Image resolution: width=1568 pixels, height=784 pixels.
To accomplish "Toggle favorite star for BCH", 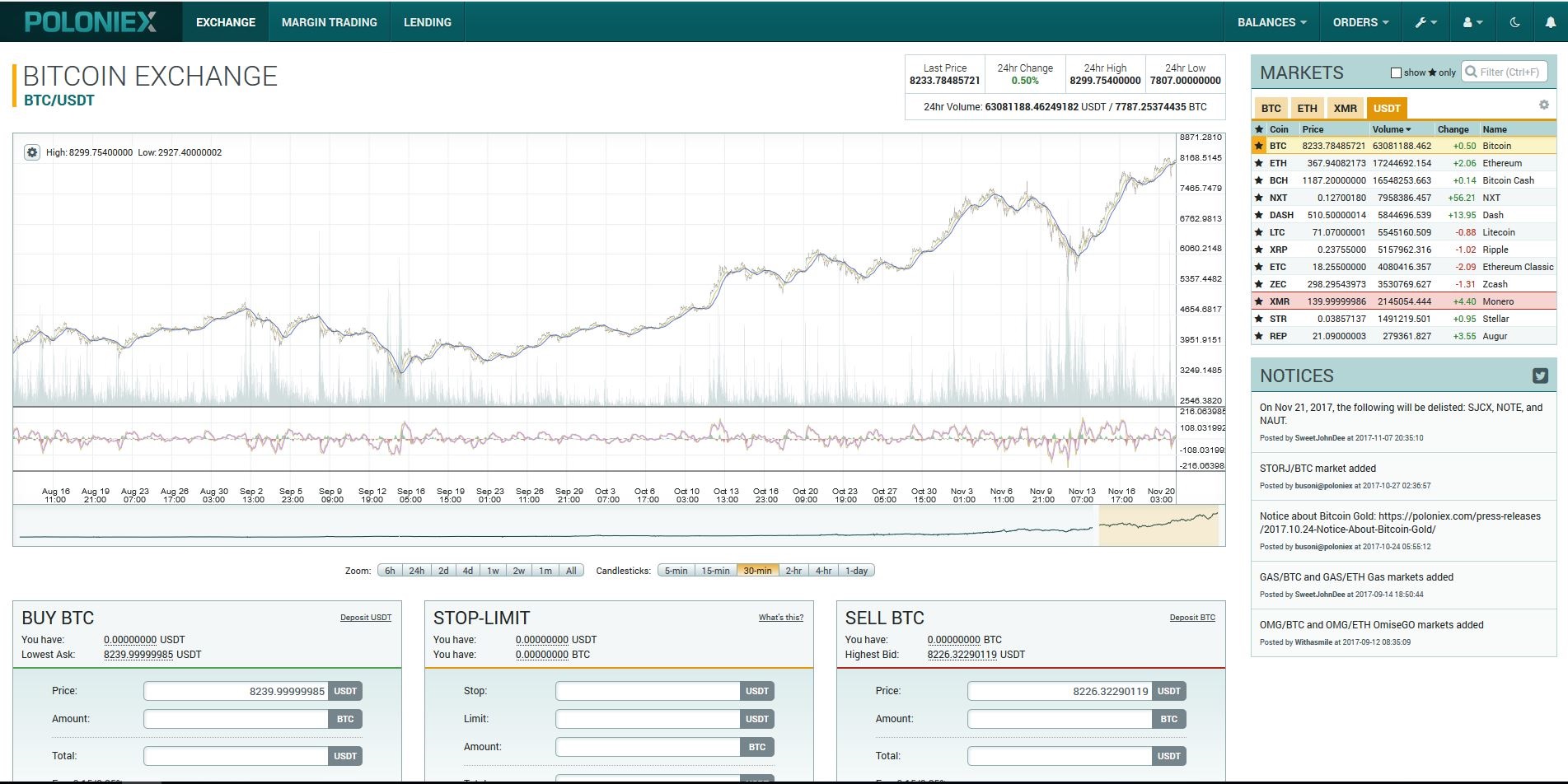I will (1258, 180).
